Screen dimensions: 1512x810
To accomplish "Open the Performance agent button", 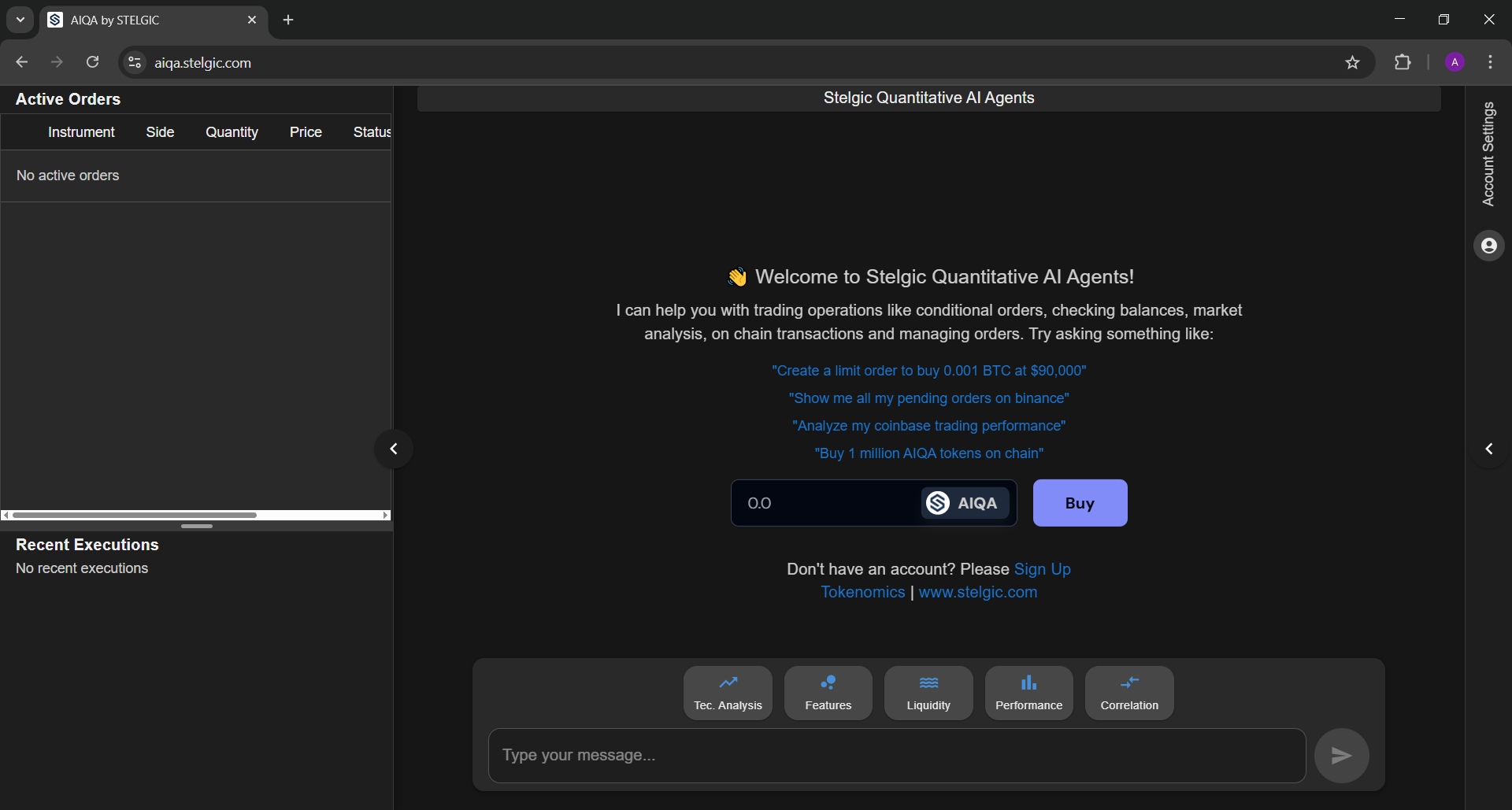I will coord(1028,693).
